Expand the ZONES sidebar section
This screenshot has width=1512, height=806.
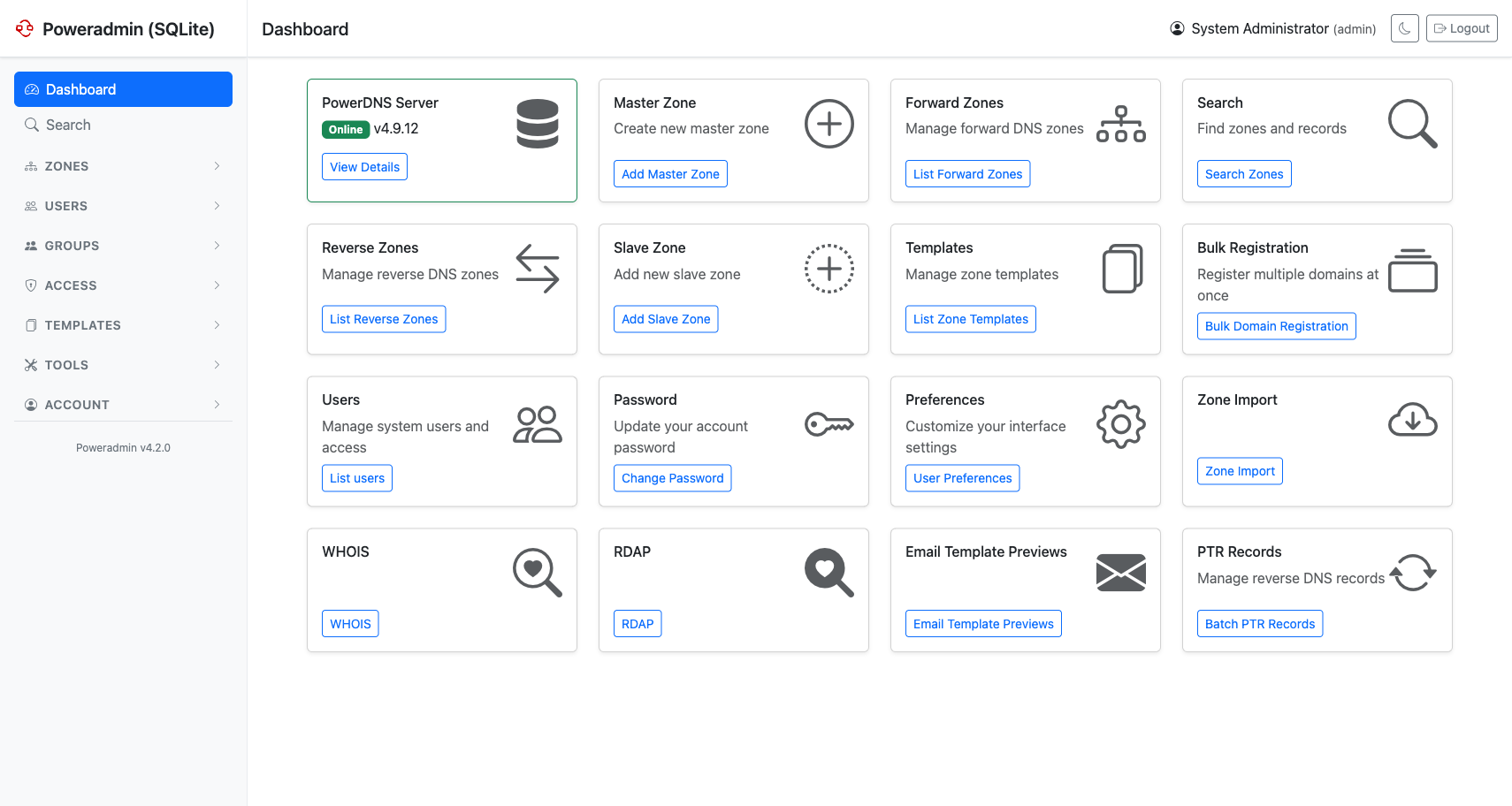pos(123,166)
